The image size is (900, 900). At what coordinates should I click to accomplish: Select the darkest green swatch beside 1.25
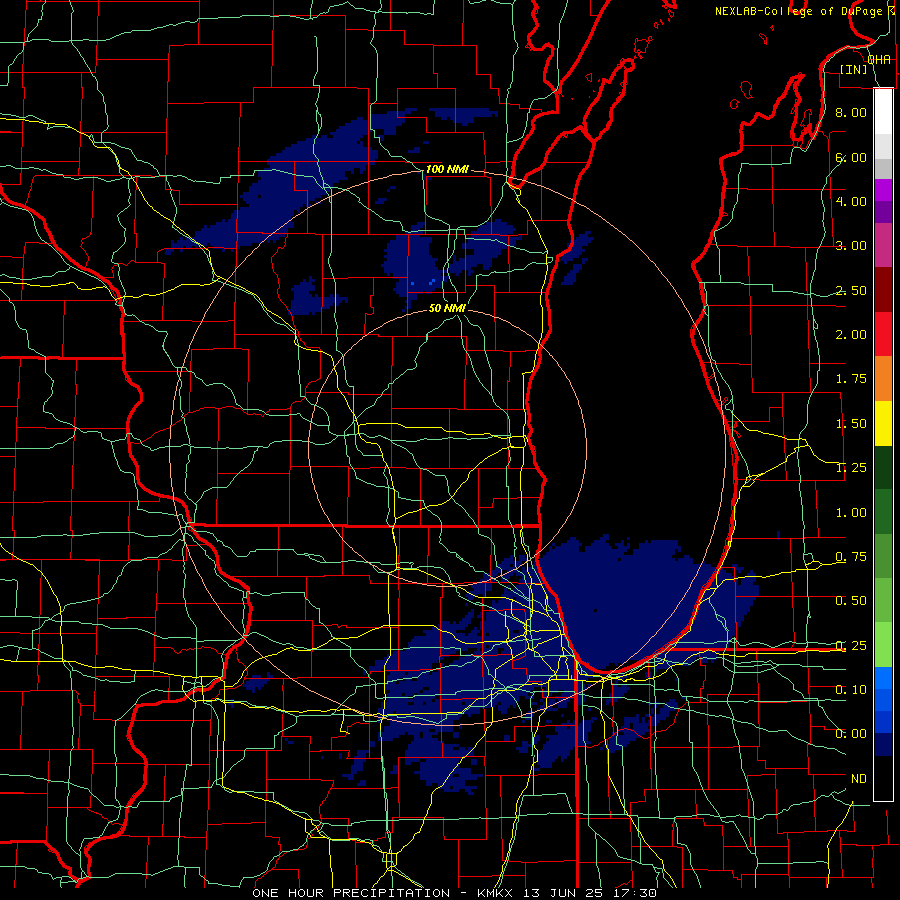point(883,468)
